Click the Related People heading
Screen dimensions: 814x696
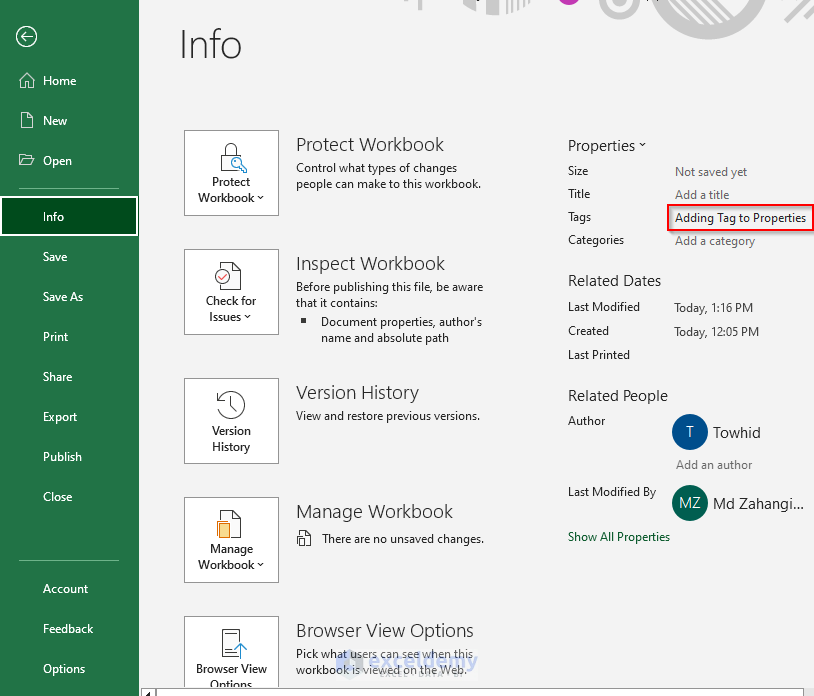[x=618, y=396]
